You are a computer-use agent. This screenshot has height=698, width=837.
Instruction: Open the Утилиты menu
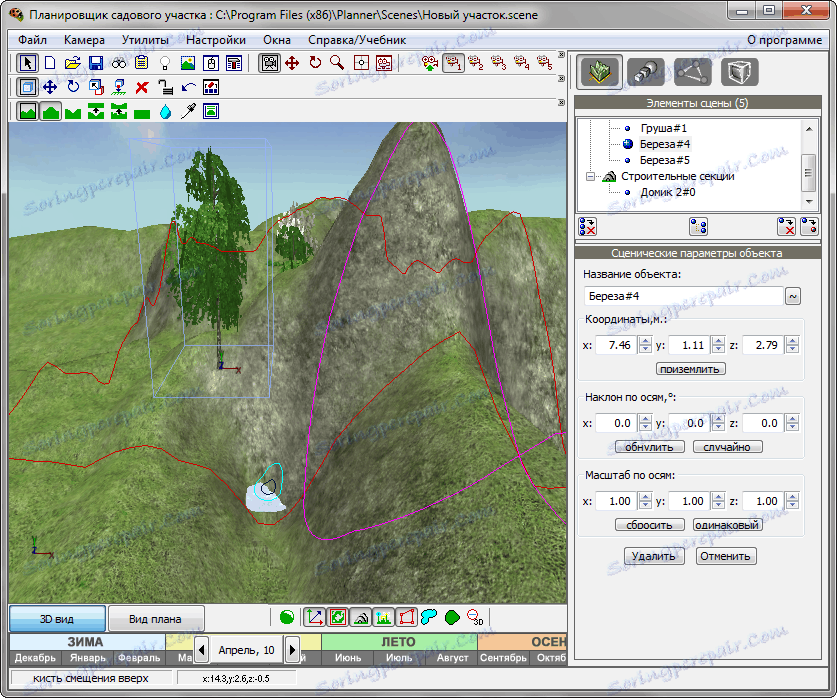tap(145, 40)
